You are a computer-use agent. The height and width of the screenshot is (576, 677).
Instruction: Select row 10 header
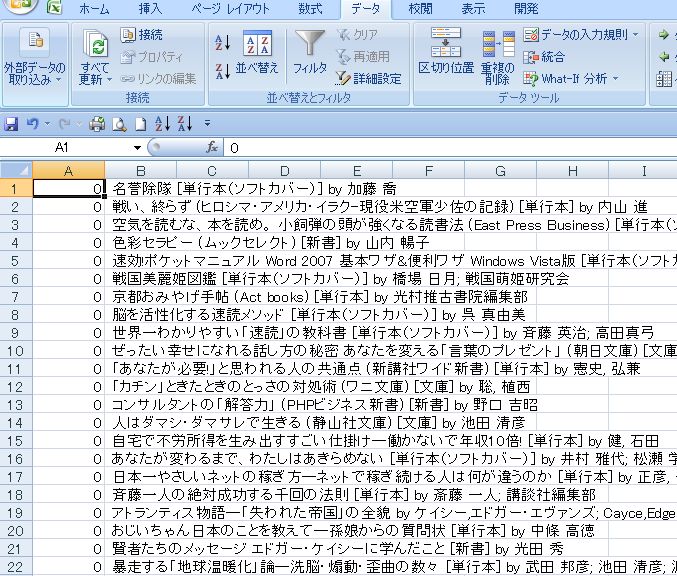coord(16,351)
